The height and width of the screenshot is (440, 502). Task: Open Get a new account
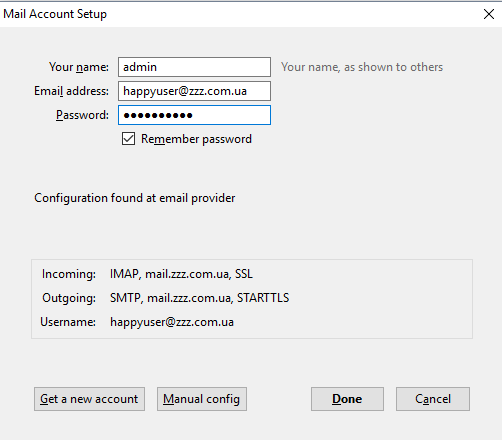pos(89,399)
